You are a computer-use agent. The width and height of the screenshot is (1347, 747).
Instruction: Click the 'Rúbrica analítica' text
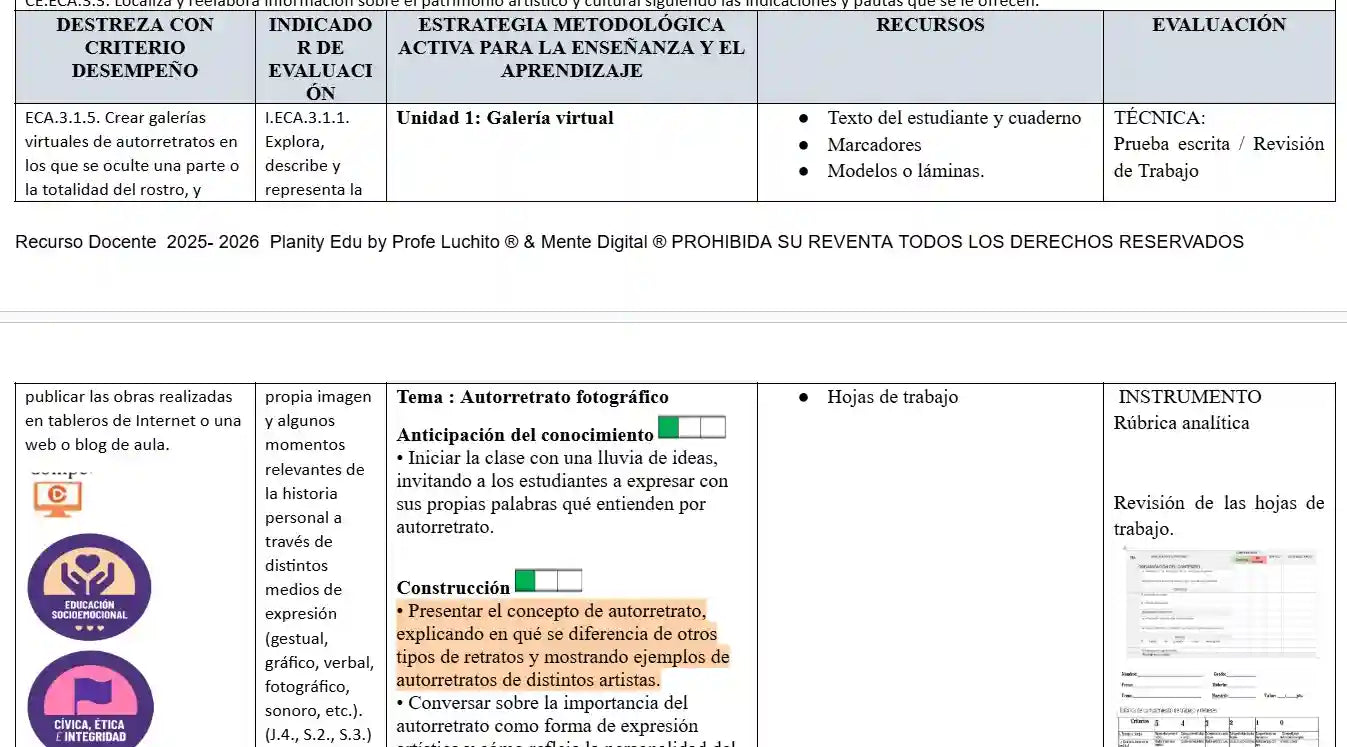pyautogui.click(x=1181, y=423)
